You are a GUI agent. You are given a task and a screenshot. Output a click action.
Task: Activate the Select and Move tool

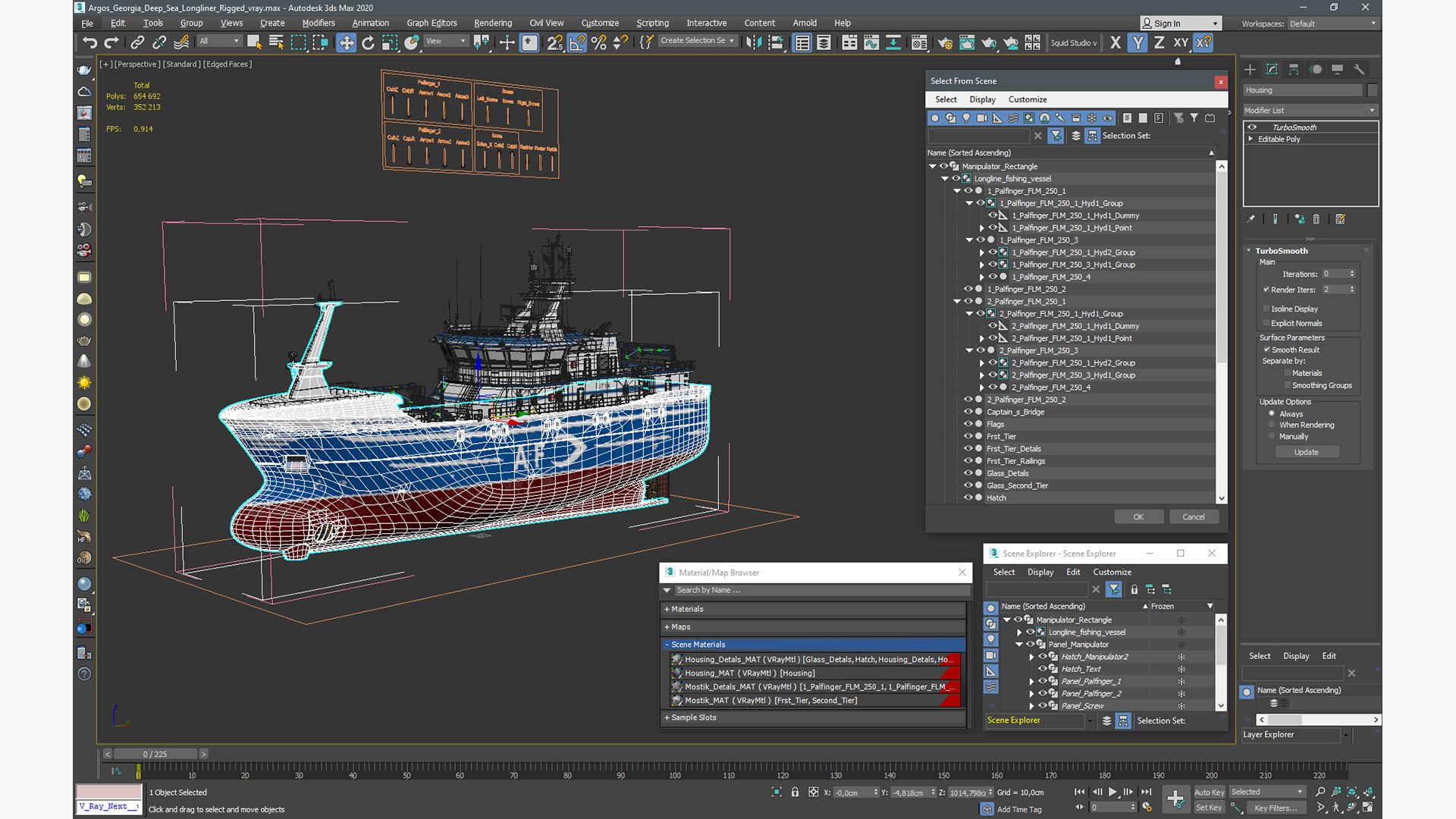[346, 42]
